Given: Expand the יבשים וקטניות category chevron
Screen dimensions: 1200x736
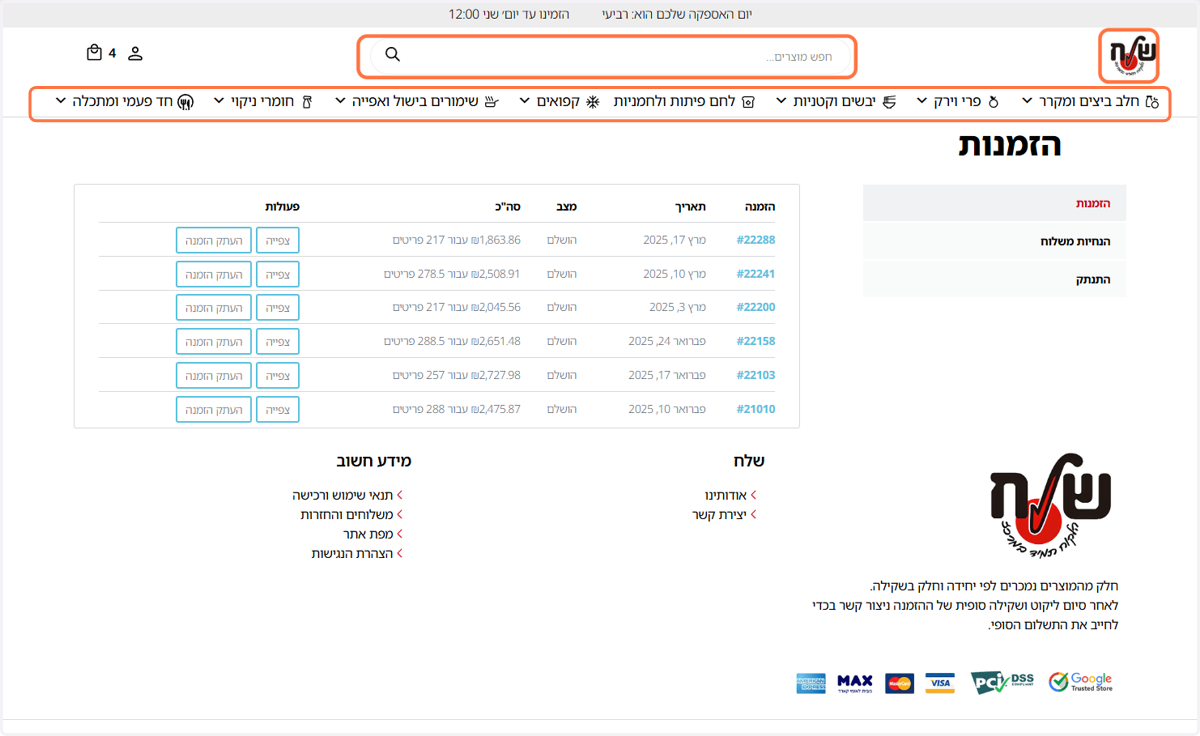Looking at the screenshot, I should 782,101.
